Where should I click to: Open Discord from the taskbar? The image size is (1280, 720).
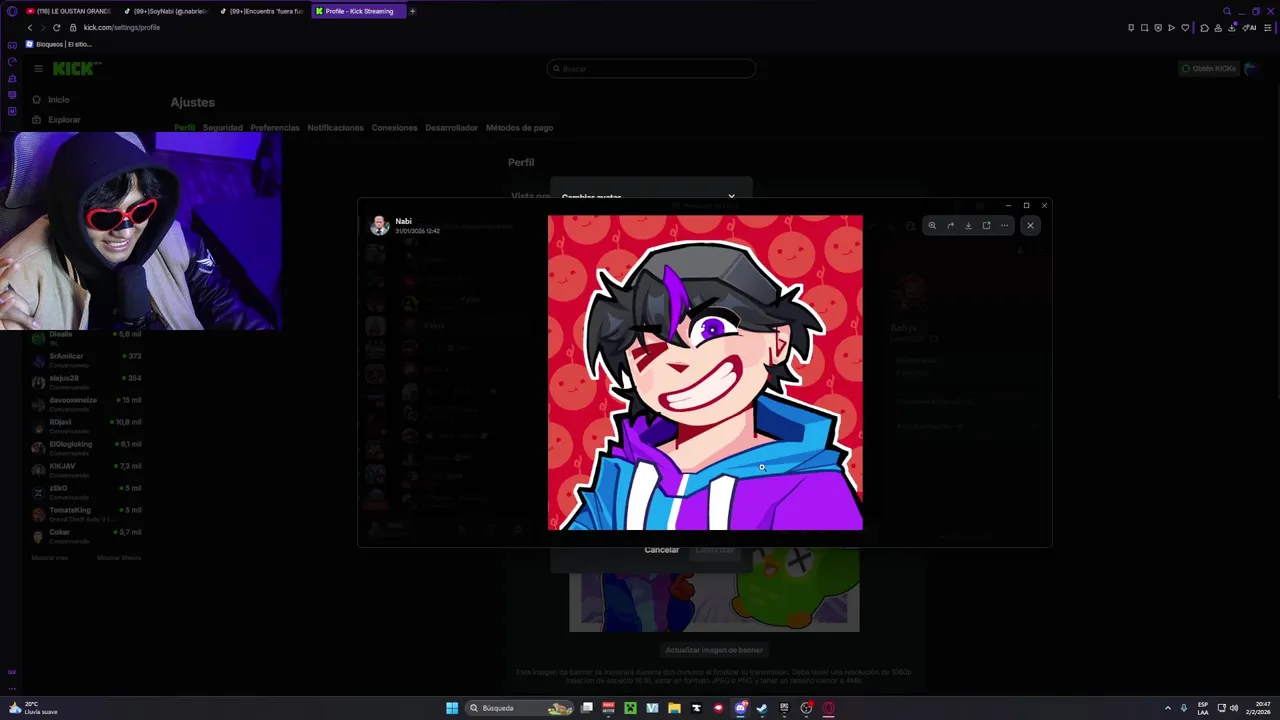tap(741, 708)
